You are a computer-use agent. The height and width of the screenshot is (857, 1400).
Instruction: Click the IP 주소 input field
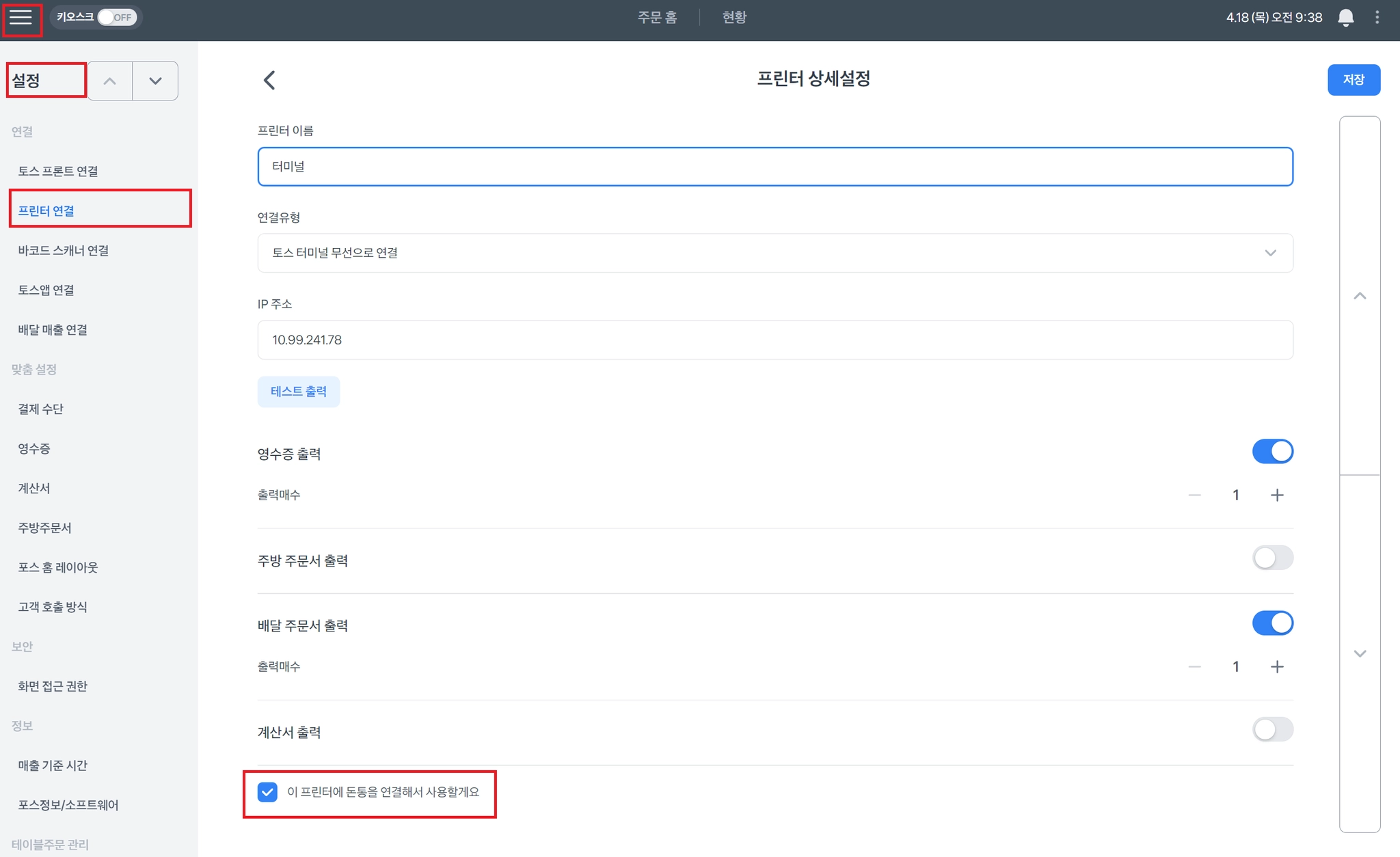pyautogui.click(x=775, y=340)
